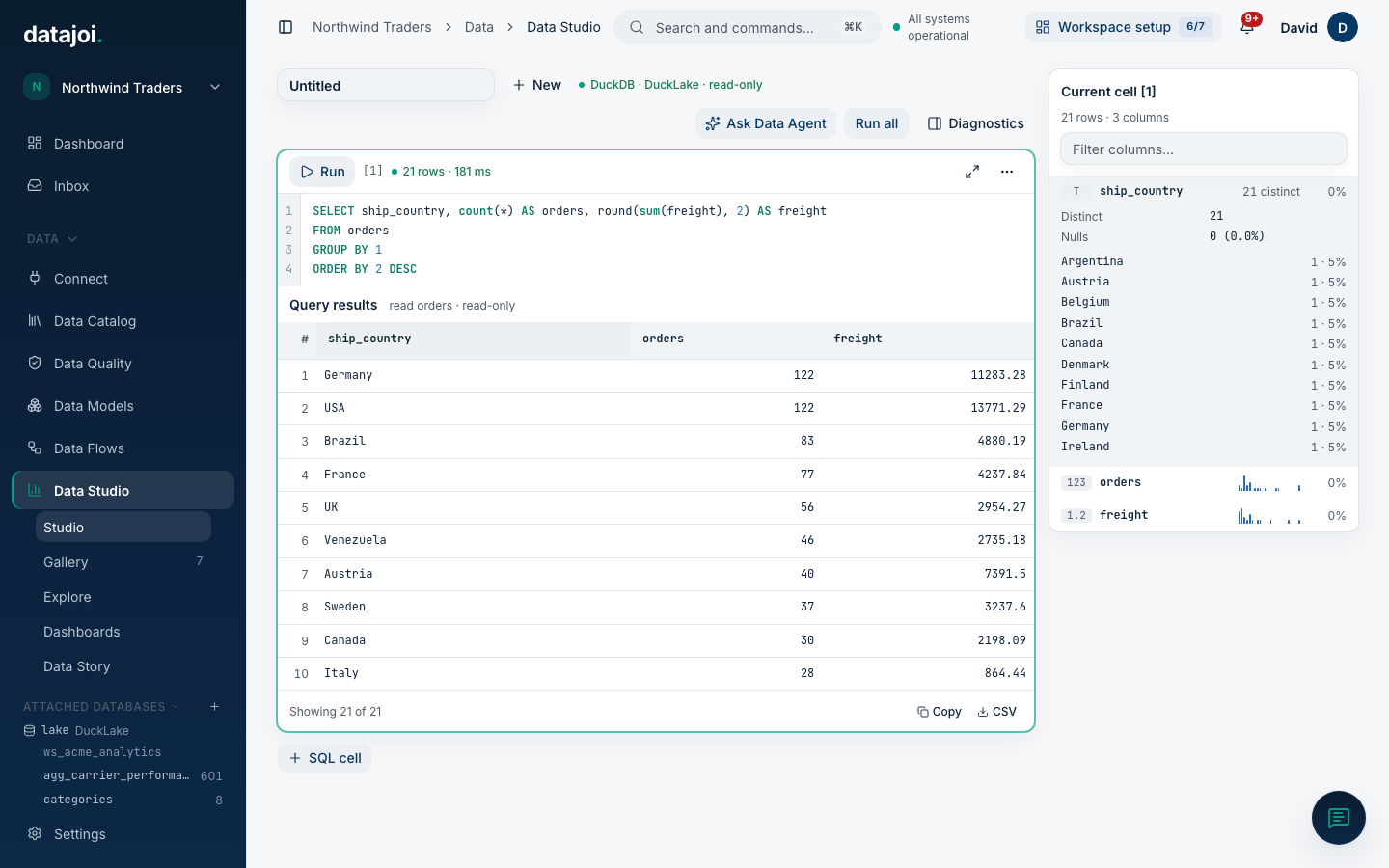Image resolution: width=1389 pixels, height=868 pixels.
Task: Click Ask Data Agent
Action: point(766,123)
